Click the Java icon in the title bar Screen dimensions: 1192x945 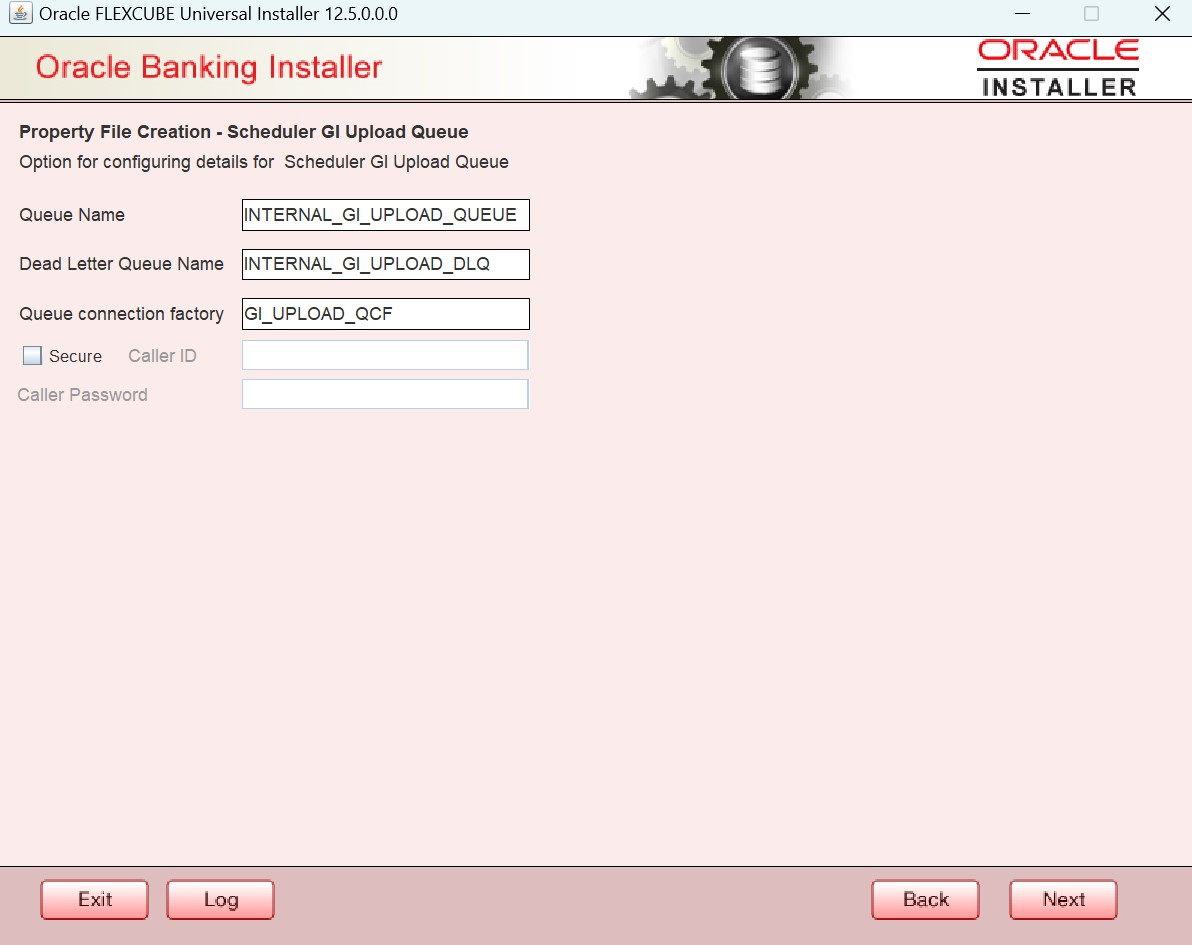21,14
